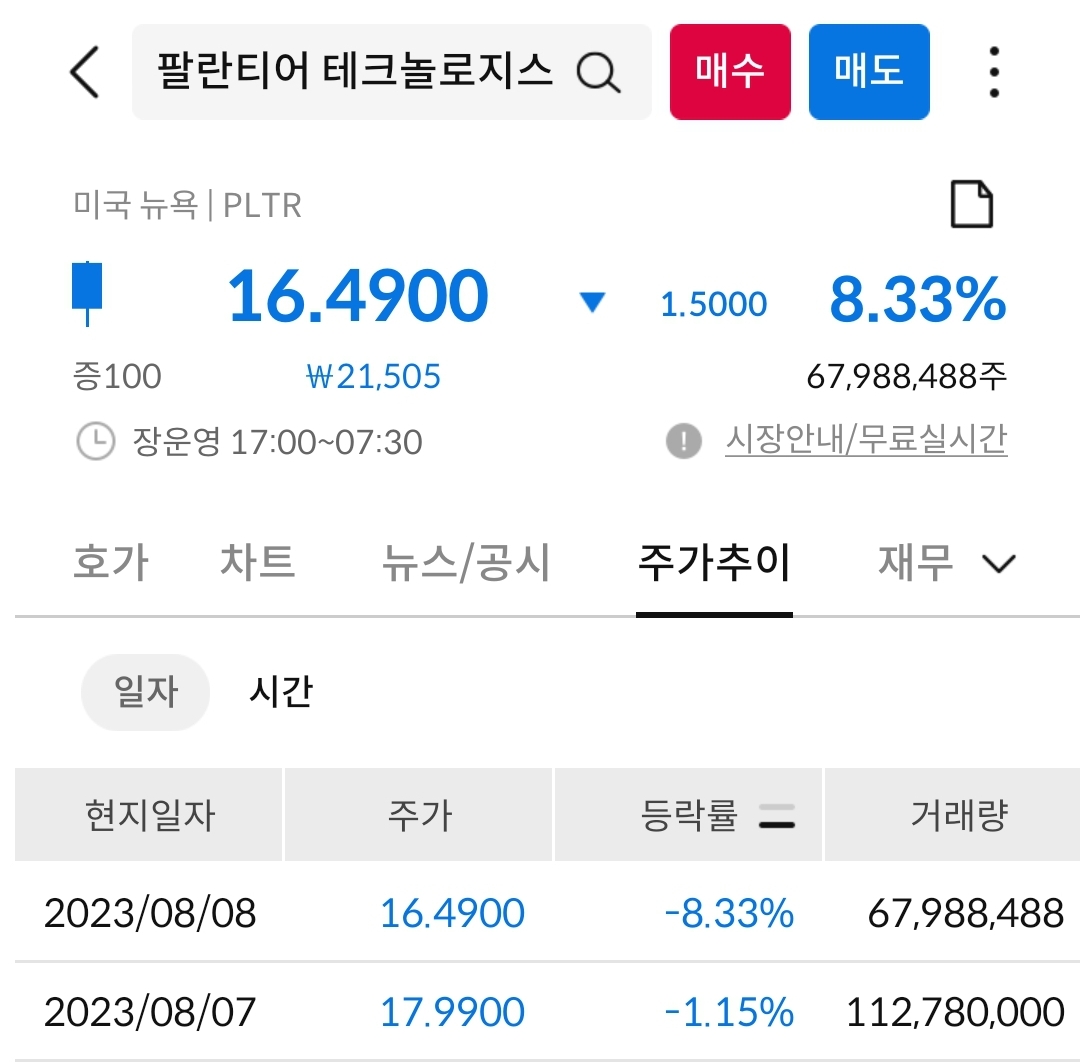
Task: Tap the blue down-triangle change indicator
Action: coord(592,302)
